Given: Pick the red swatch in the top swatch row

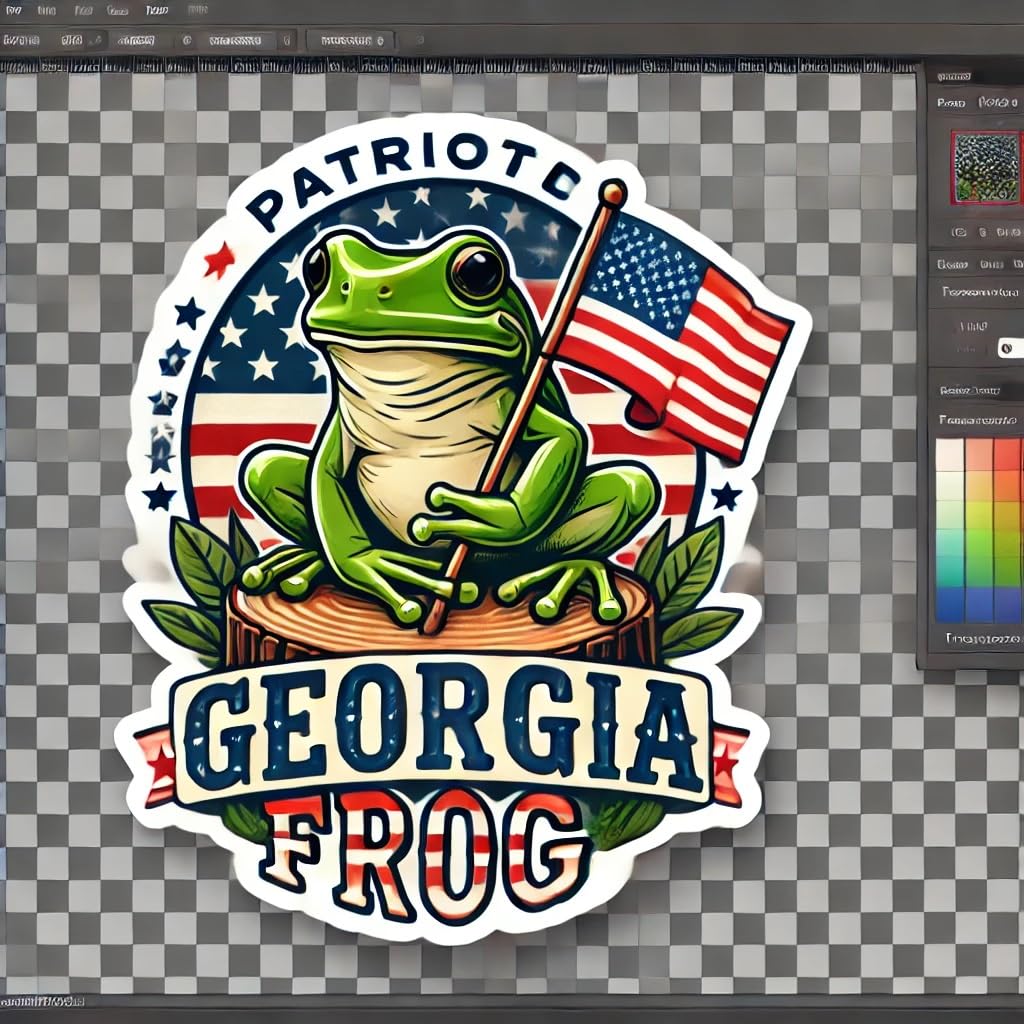Looking at the screenshot, I should point(1007,455).
